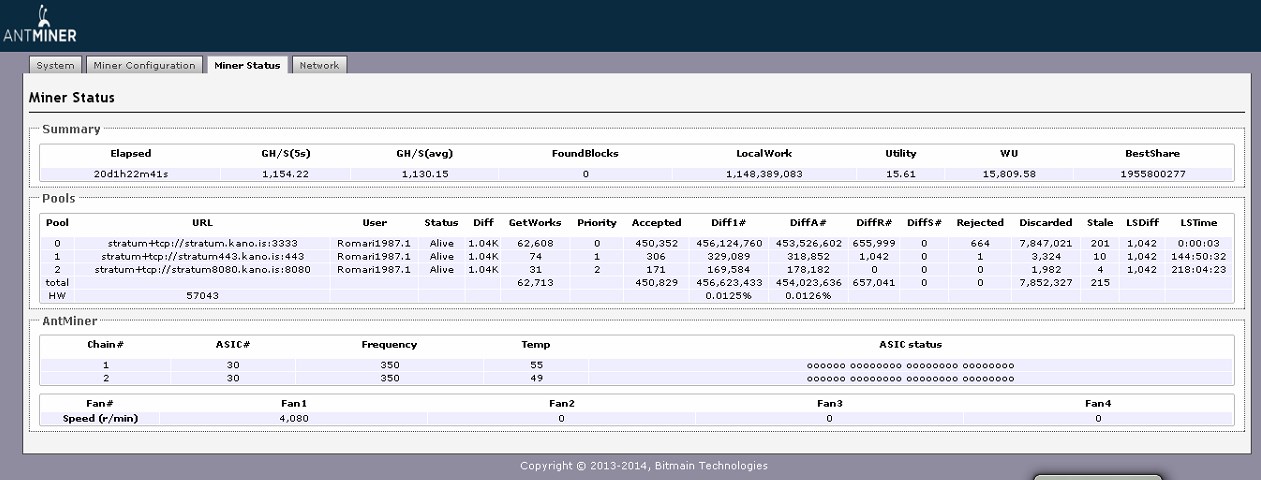Click the Priority column header

(x=597, y=222)
